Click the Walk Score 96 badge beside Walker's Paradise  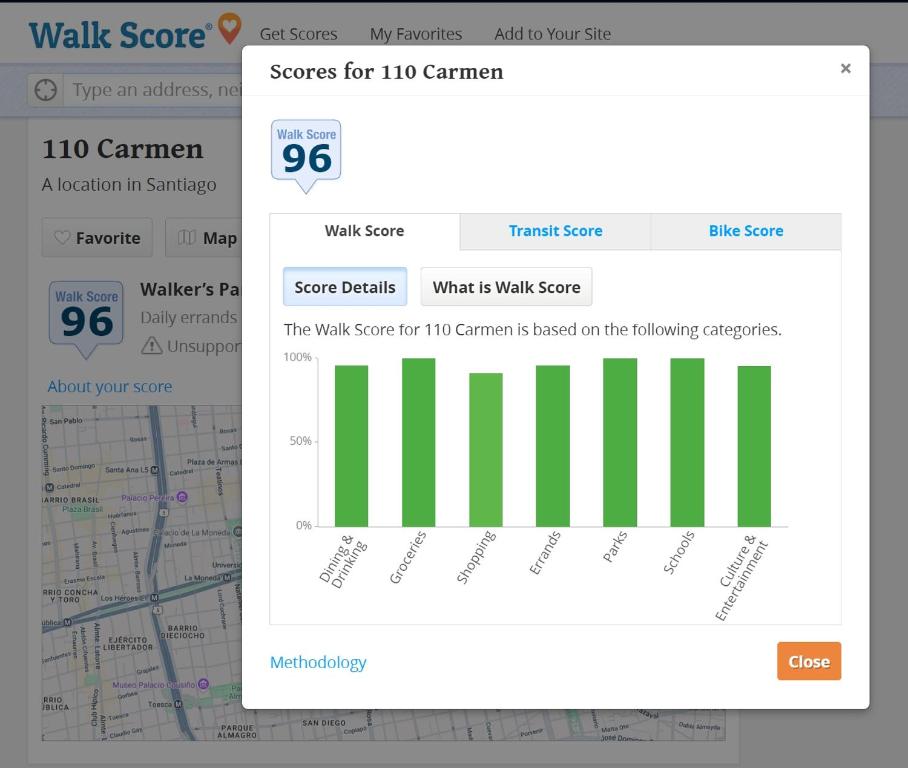tap(86, 316)
